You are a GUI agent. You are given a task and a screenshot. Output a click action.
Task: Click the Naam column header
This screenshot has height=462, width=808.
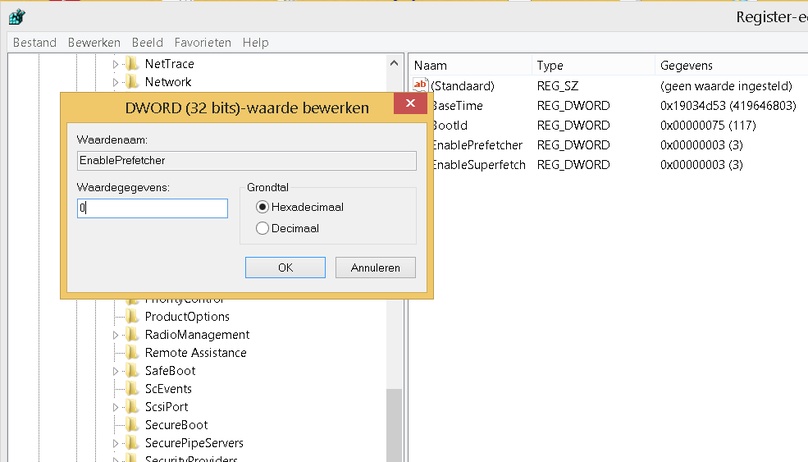click(x=470, y=65)
